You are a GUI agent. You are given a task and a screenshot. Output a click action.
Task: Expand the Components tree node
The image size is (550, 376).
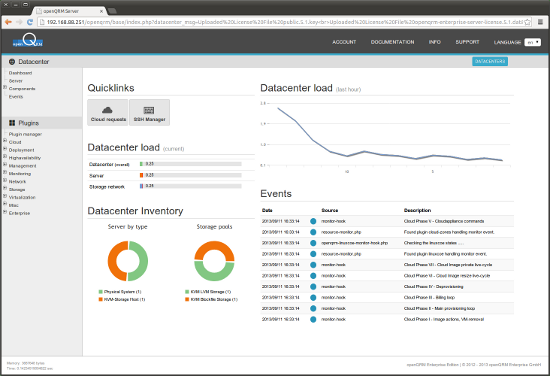coord(5,87)
